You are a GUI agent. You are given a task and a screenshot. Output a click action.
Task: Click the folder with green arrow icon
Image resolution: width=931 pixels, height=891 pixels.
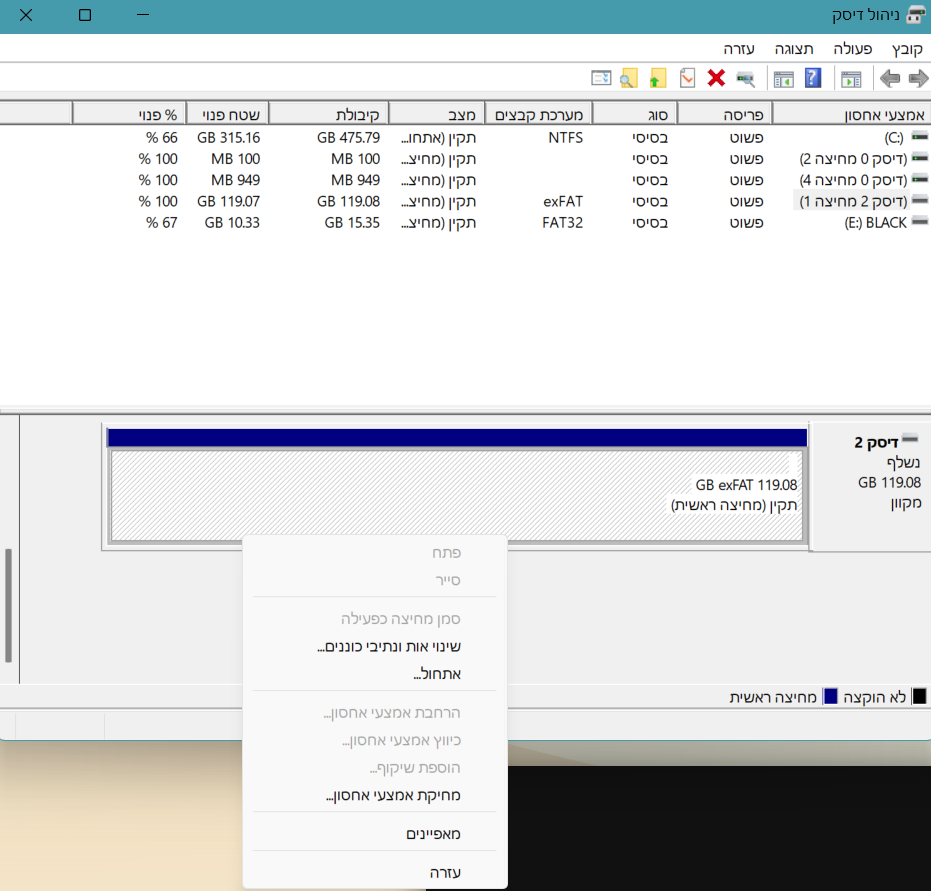click(657, 78)
